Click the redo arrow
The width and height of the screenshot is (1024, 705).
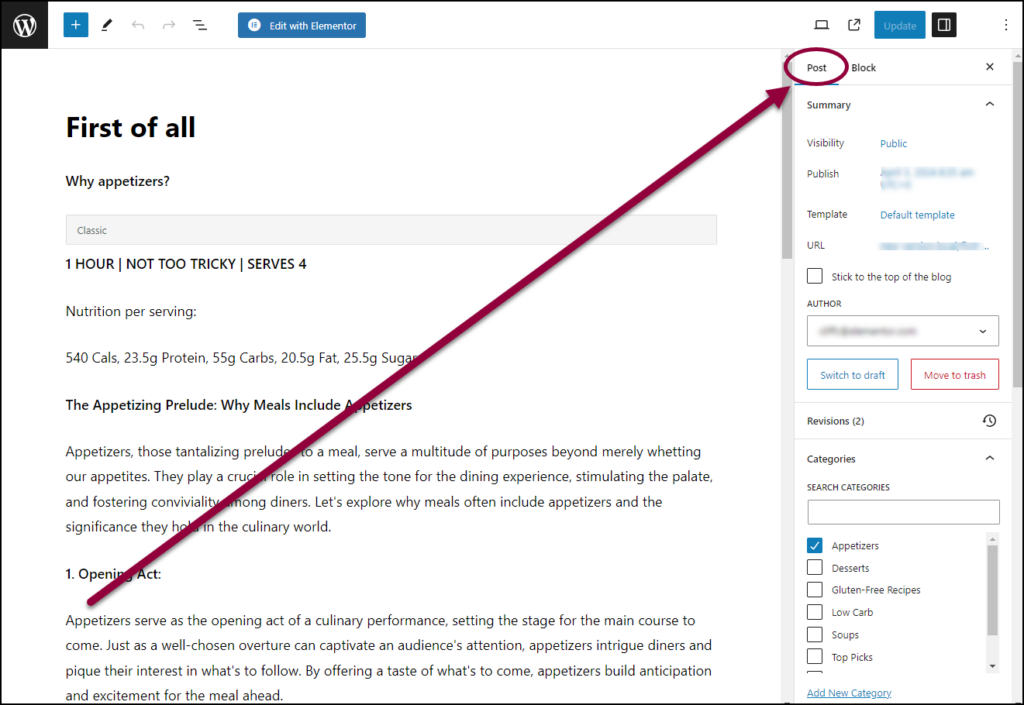point(167,24)
